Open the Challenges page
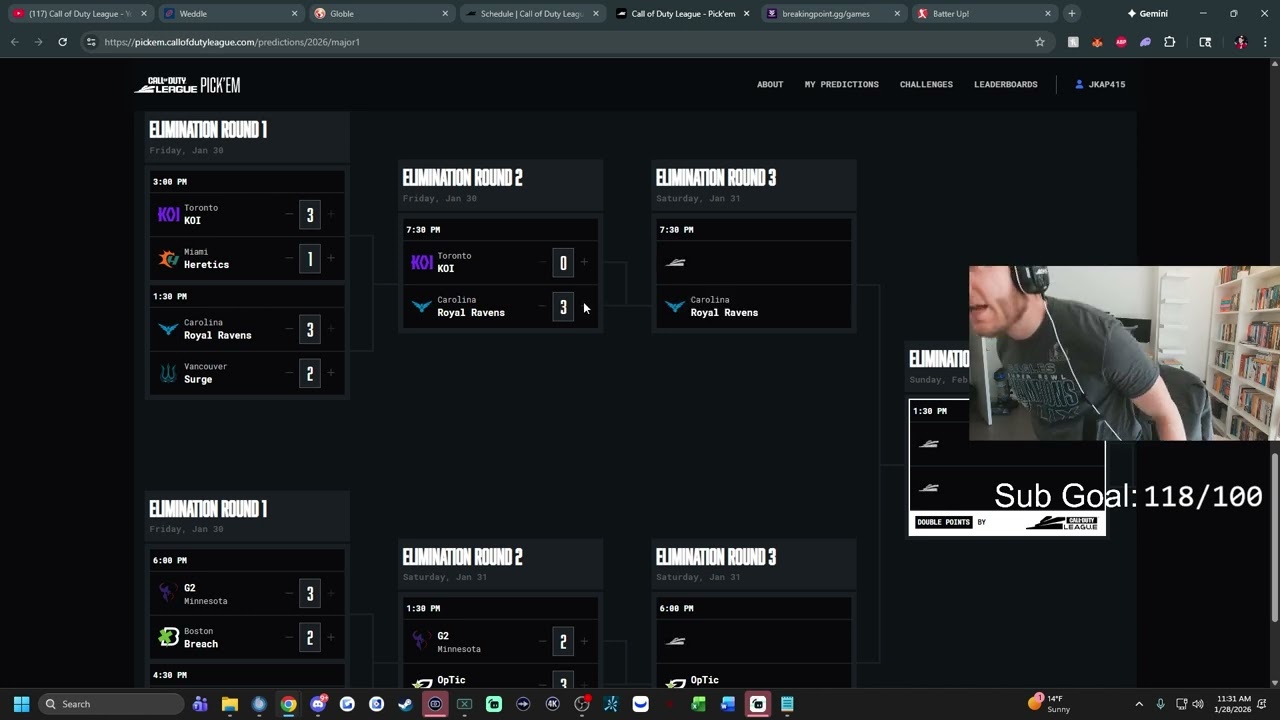The image size is (1280, 720). click(926, 85)
